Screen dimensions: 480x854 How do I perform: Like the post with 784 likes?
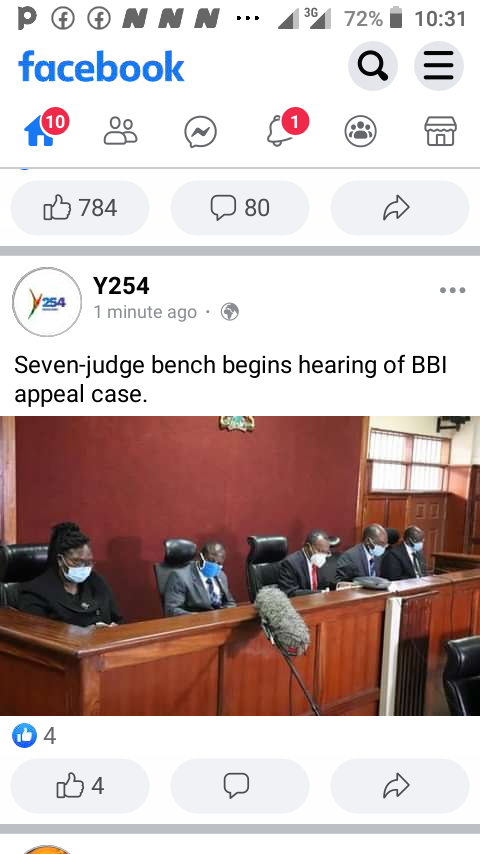[80, 208]
